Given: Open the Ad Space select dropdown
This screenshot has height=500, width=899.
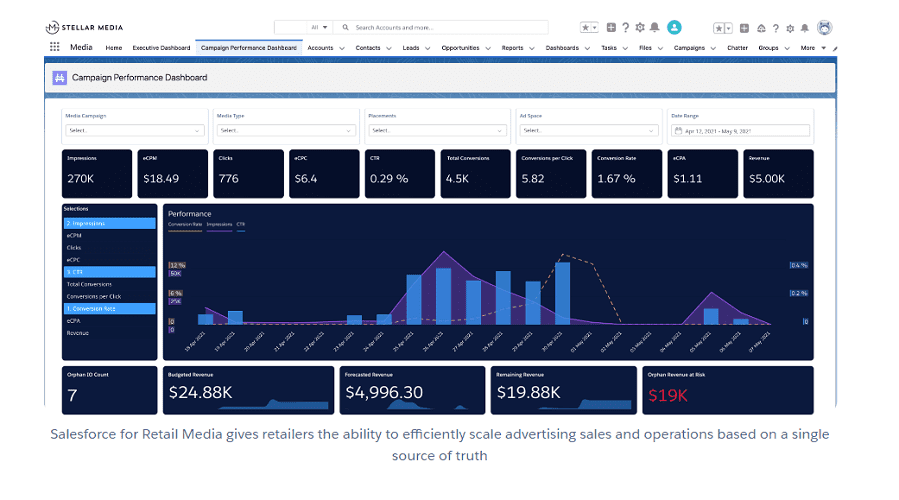Looking at the screenshot, I should click(x=589, y=130).
